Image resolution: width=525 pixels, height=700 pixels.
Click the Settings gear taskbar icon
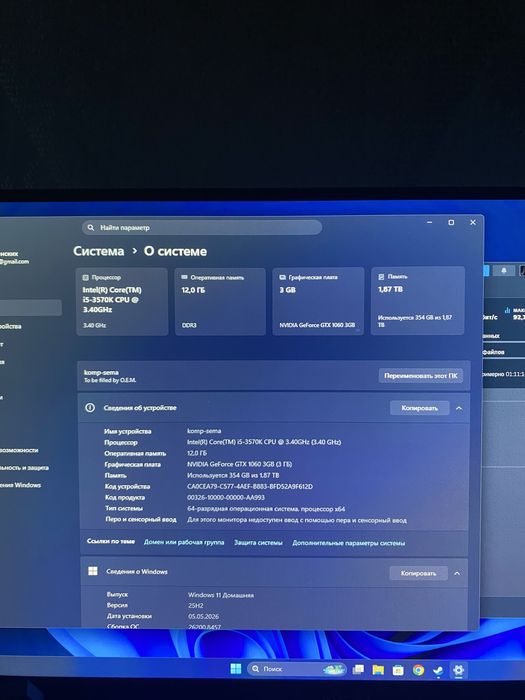(x=458, y=671)
